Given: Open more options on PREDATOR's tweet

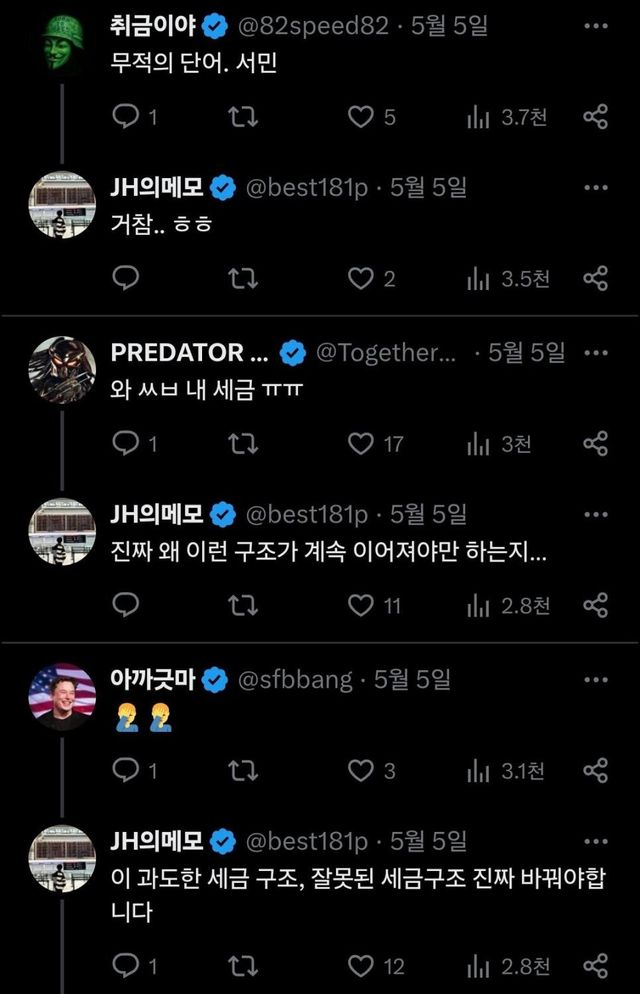Looking at the screenshot, I should point(595,352).
